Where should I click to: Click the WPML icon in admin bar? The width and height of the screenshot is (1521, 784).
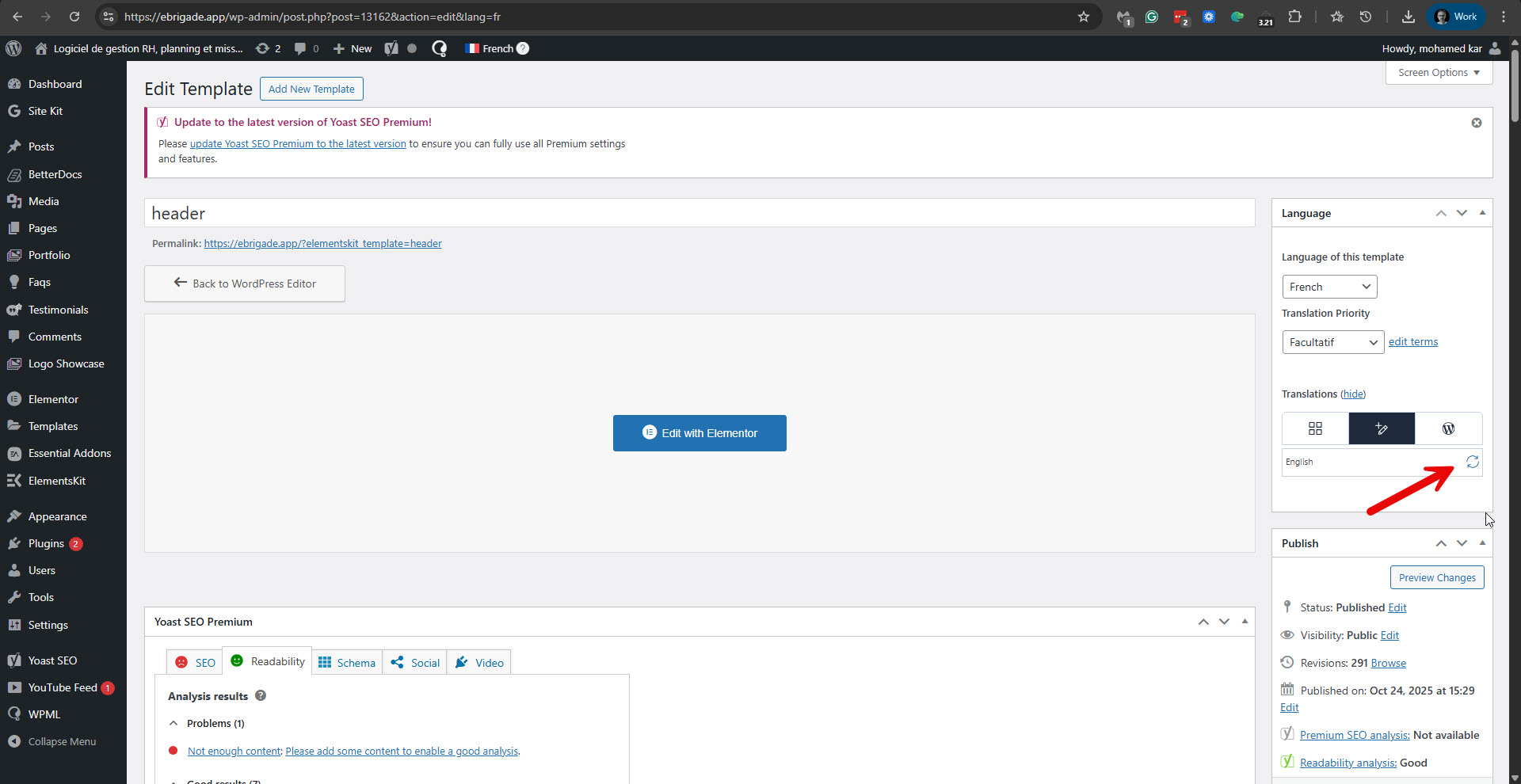pyautogui.click(x=439, y=48)
